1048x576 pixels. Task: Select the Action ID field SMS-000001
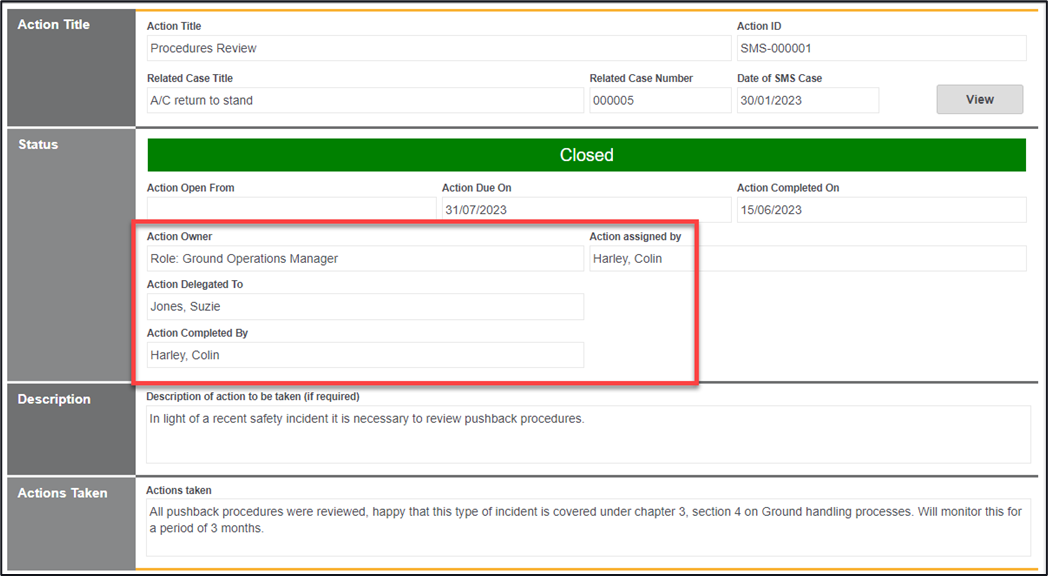tap(880, 48)
